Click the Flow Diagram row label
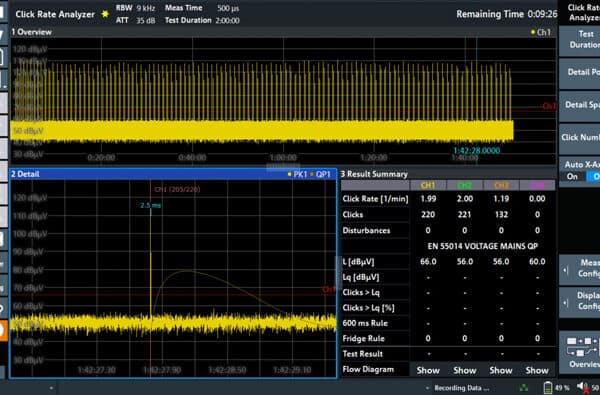 coord(368,369)
